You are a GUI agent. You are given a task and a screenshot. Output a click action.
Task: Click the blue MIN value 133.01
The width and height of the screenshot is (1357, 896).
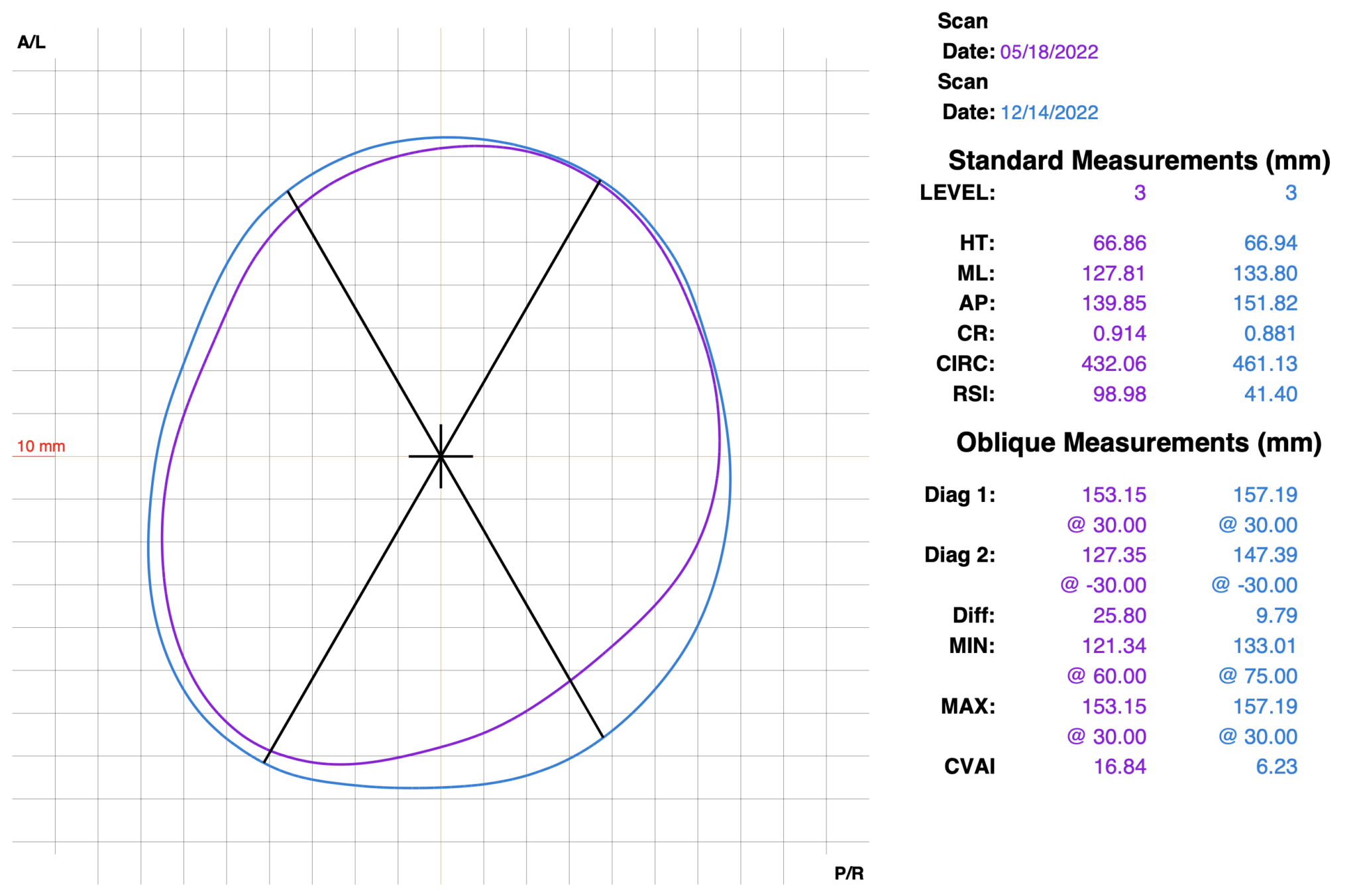pos(1264,646)
